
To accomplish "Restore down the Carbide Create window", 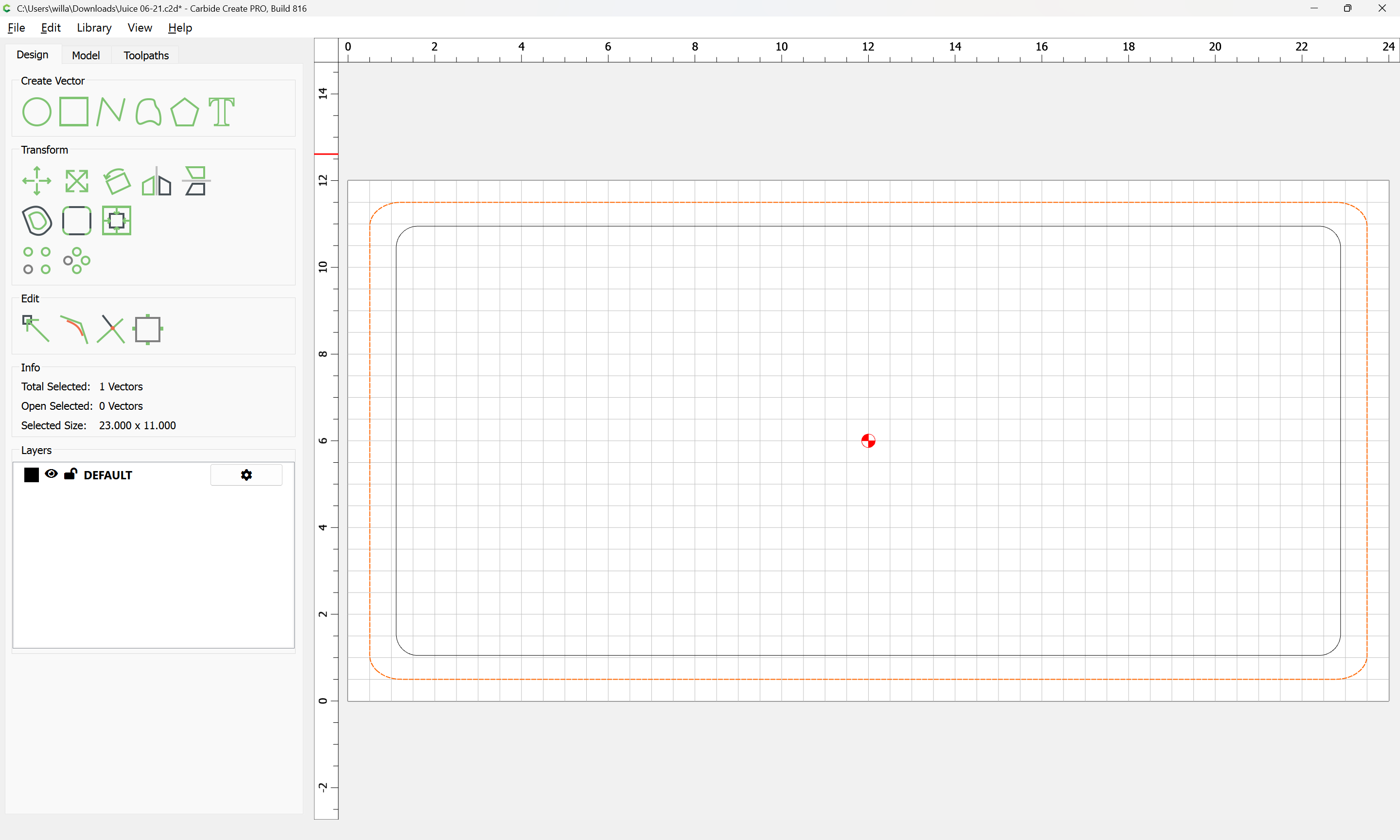I will click(1347, 8).
